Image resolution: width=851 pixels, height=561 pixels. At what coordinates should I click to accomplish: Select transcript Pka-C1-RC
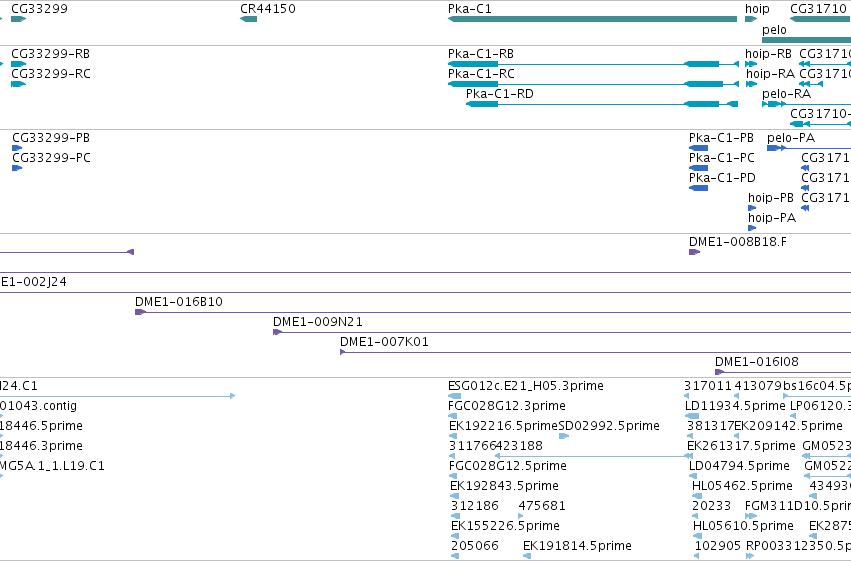593,84
